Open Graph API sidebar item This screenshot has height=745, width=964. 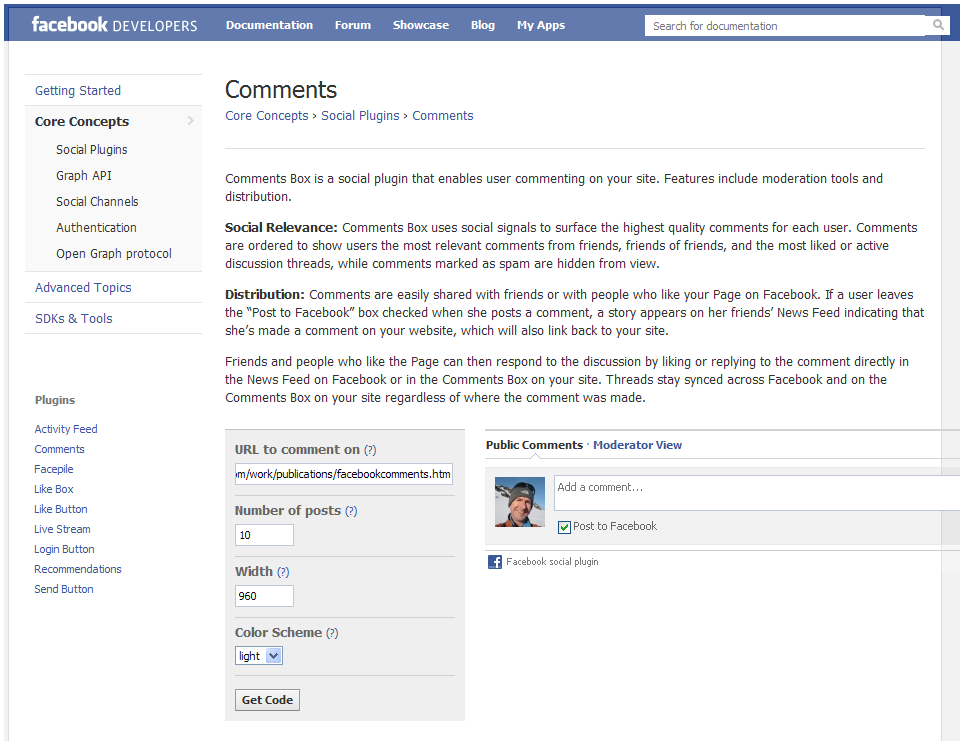click(x=84, y=175)
